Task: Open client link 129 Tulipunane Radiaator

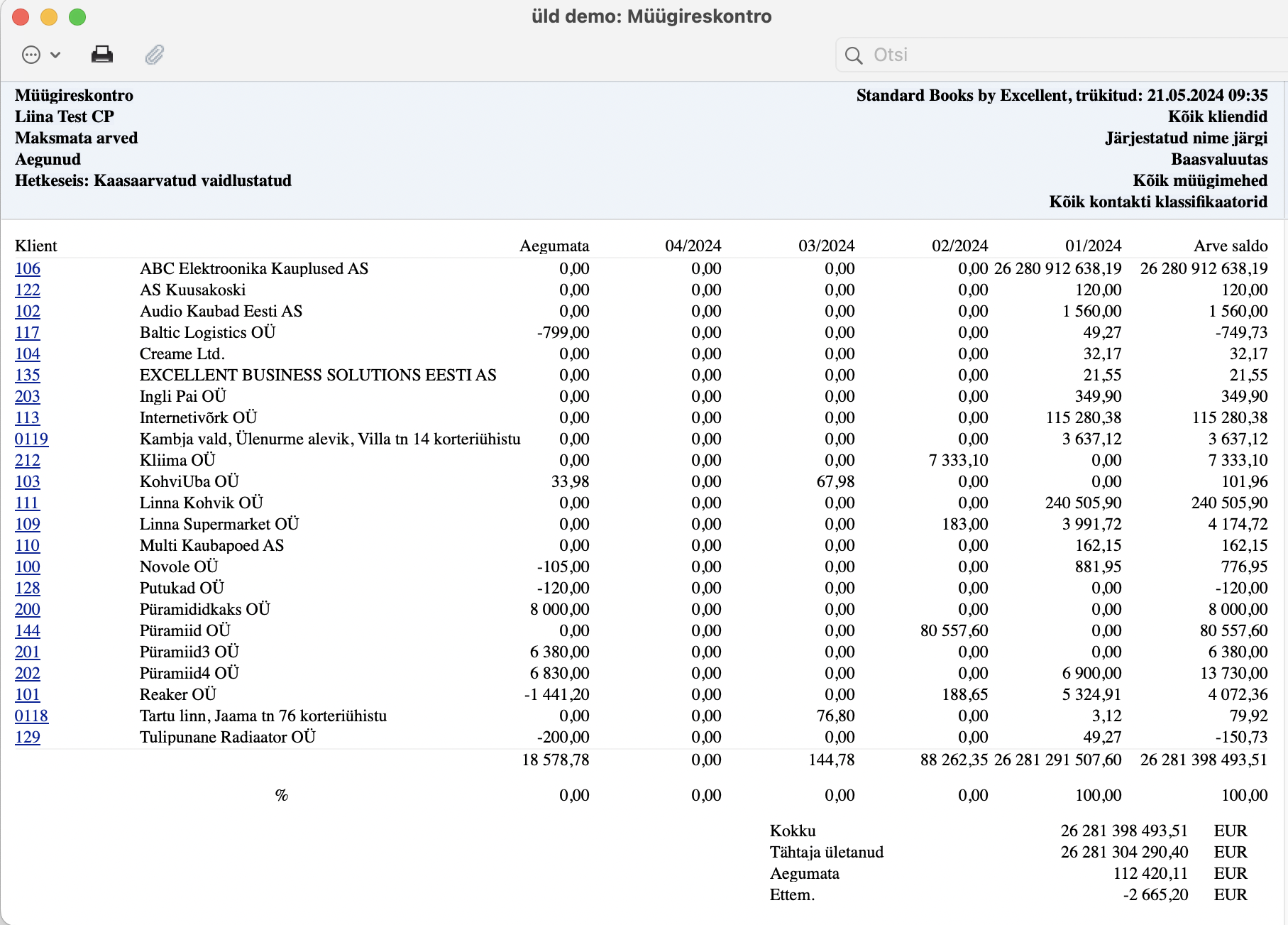Action: [28, 737]
